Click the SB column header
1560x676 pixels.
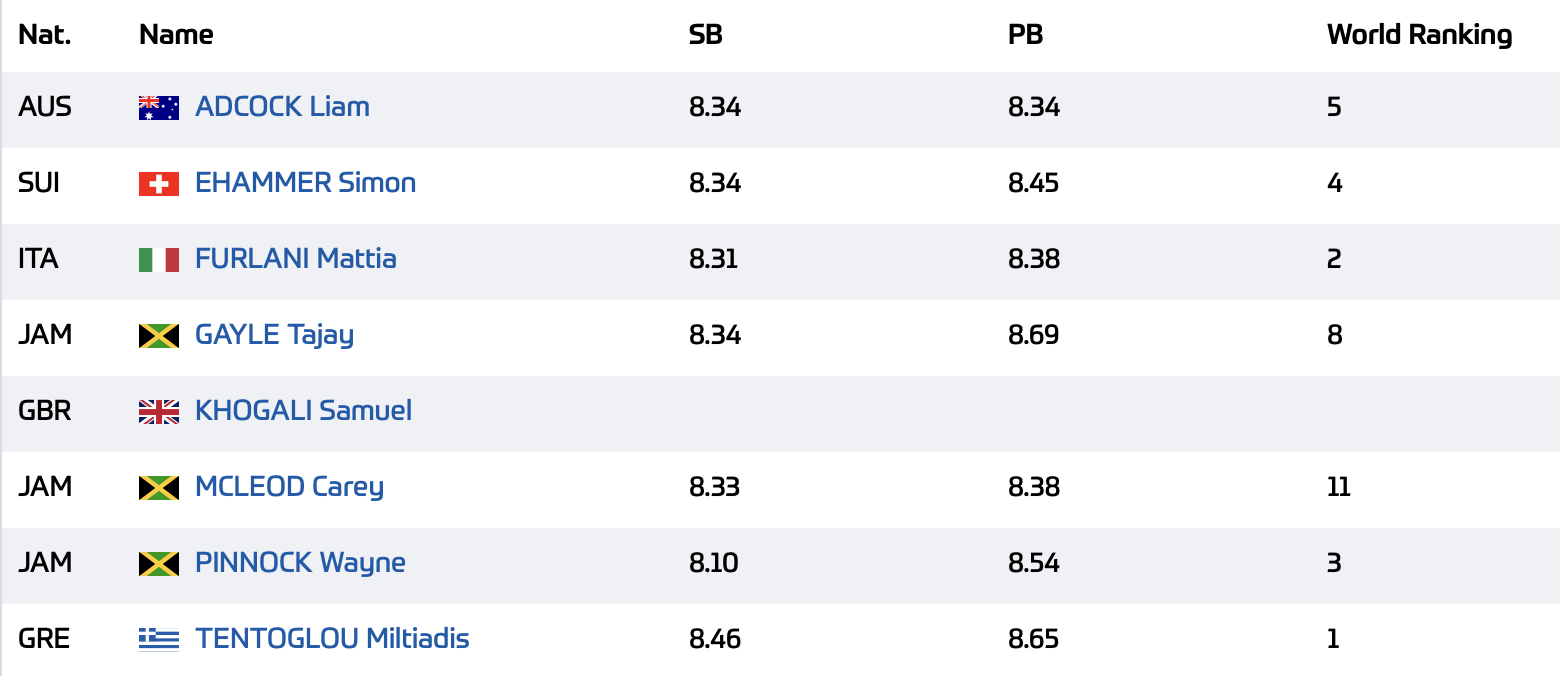705,35
